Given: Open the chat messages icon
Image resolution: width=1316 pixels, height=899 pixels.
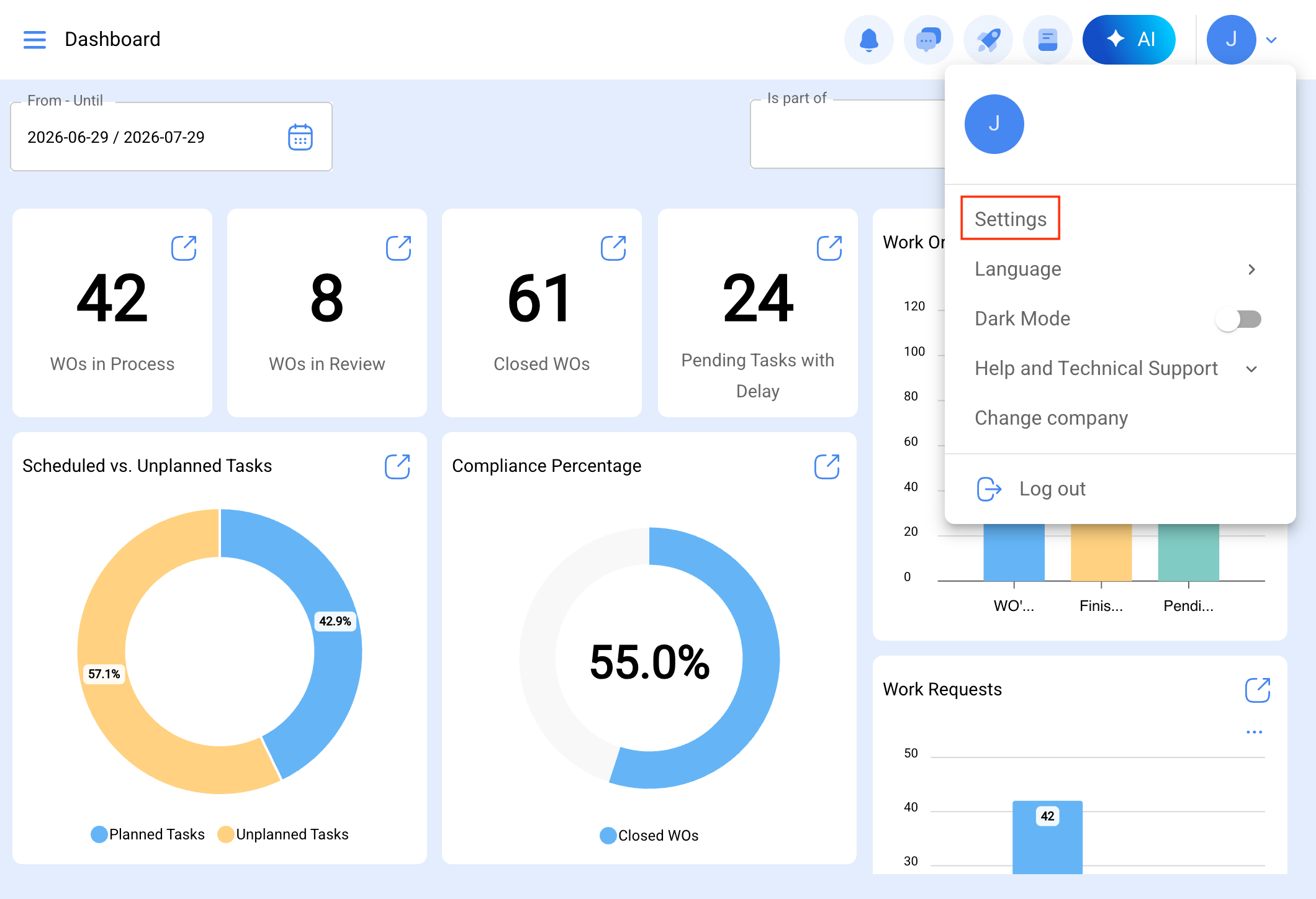Looking at the screenshot, I should (x=929, y=40).
